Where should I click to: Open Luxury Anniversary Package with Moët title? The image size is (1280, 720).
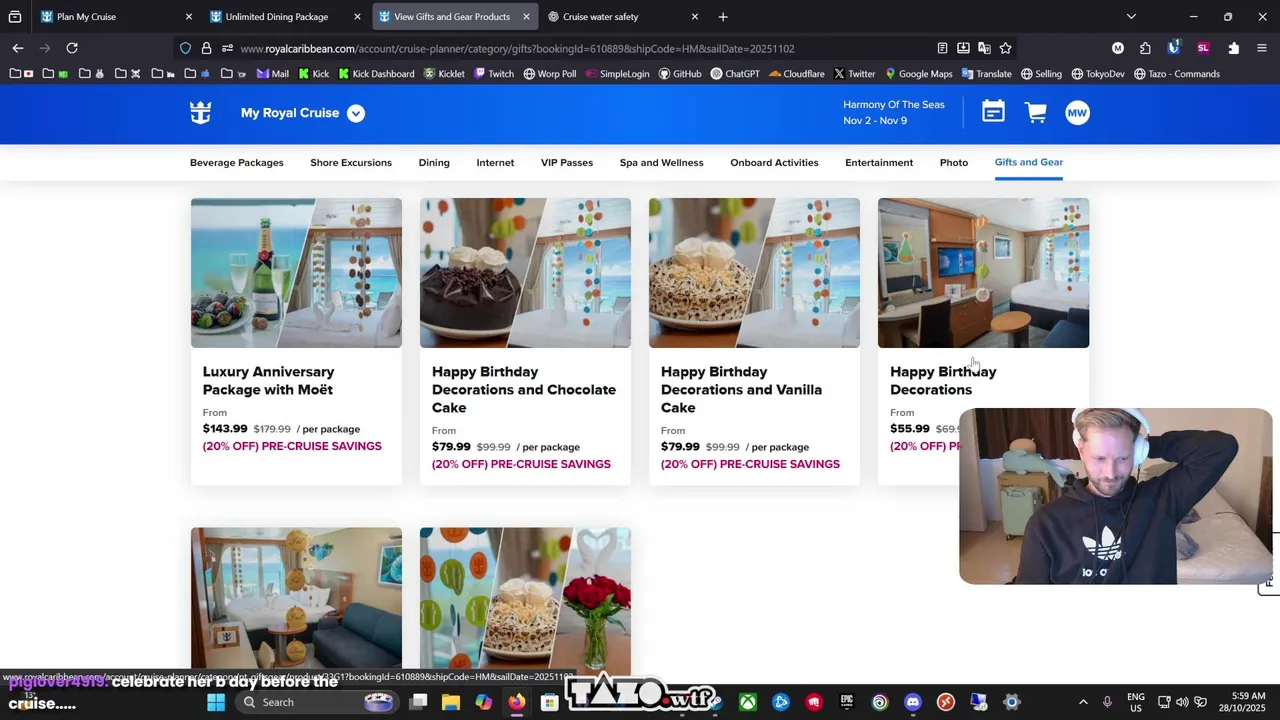[268, 381]
